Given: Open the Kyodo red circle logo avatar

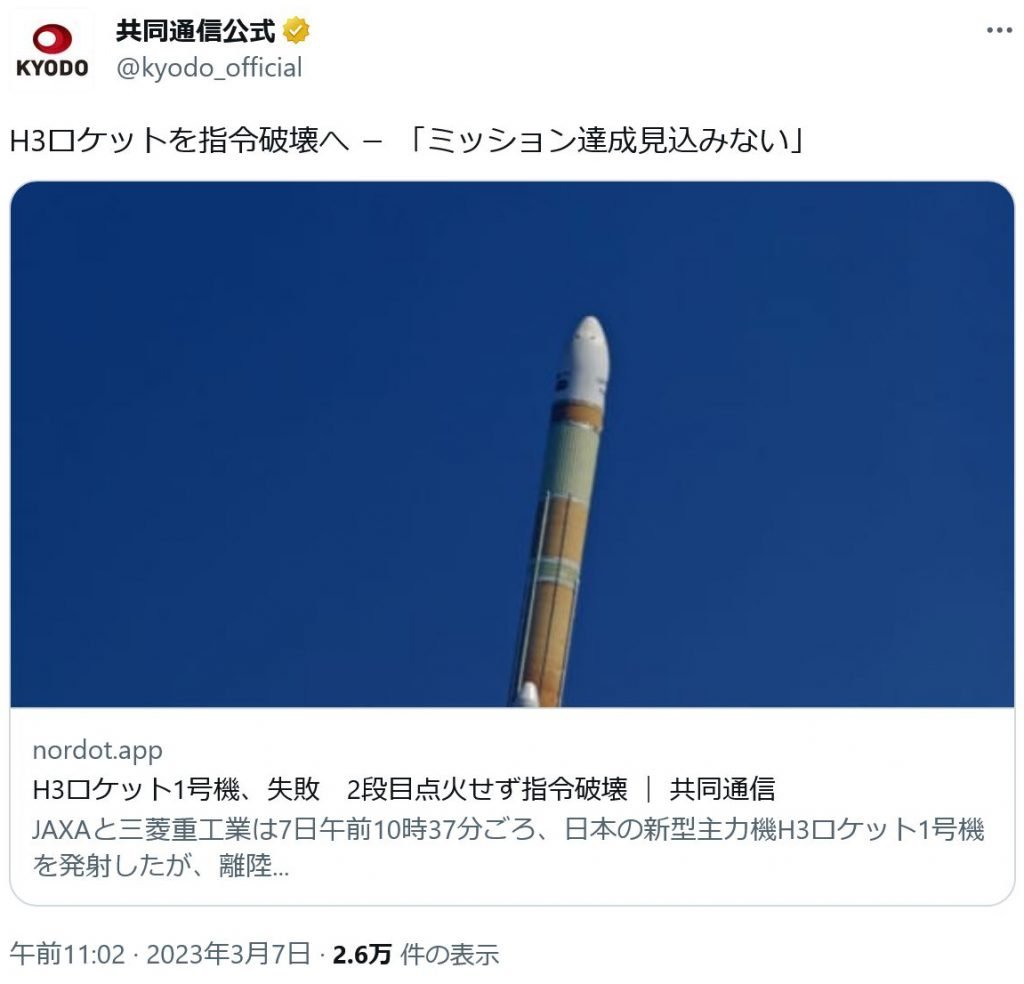Looking at the screenshot, I should click(52, 39).
